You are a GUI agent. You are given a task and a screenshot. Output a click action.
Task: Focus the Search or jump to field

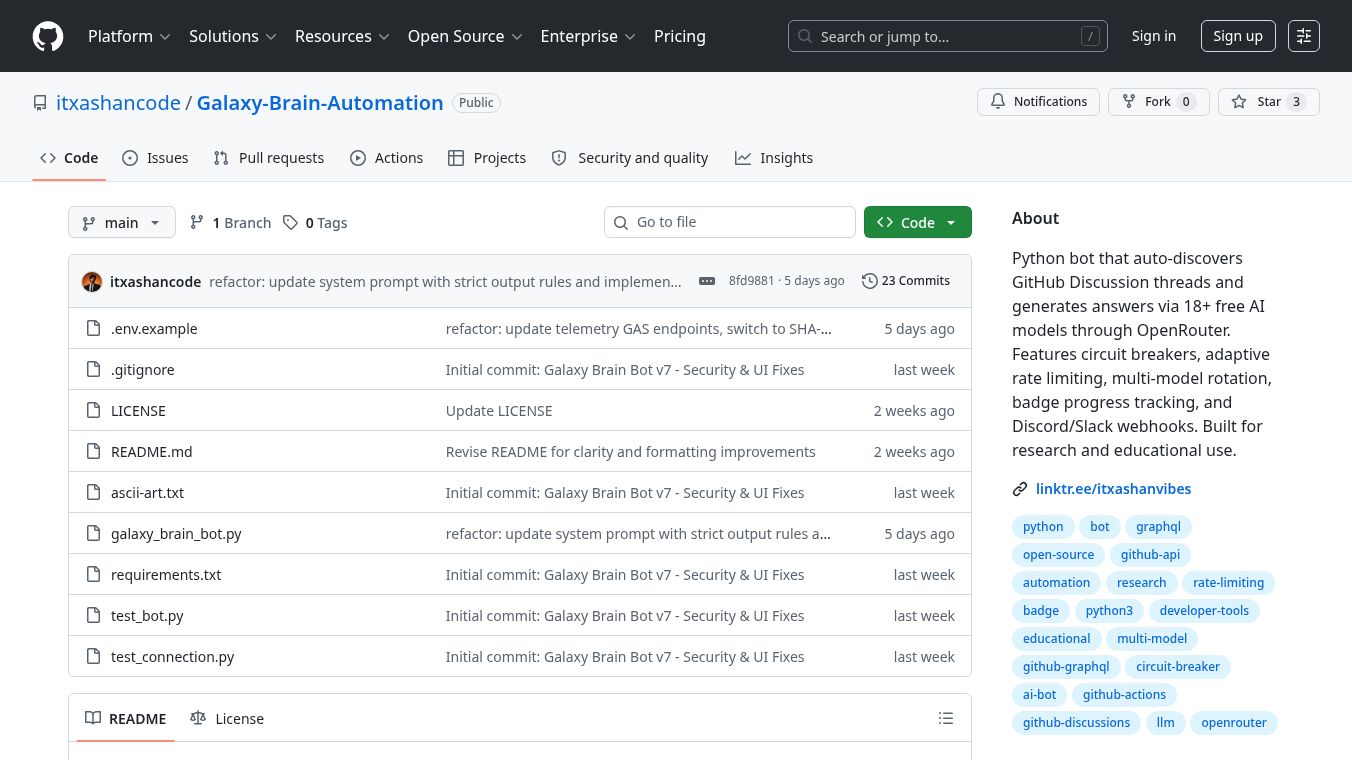coord(948,36)
